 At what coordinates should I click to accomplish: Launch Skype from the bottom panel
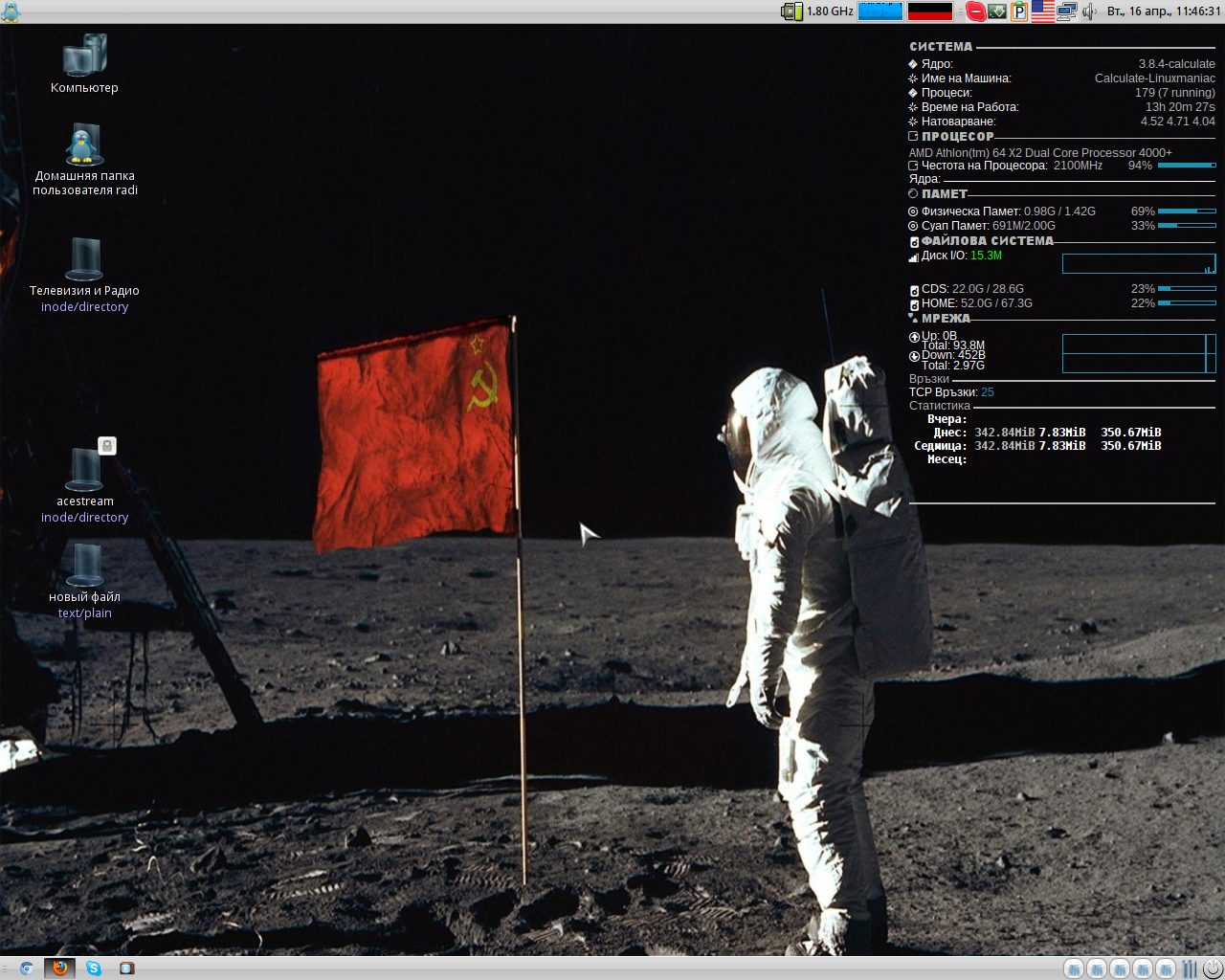94,969
